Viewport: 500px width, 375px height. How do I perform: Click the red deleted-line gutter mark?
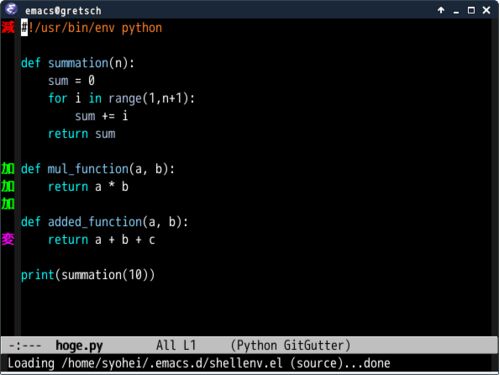(8, 27)
